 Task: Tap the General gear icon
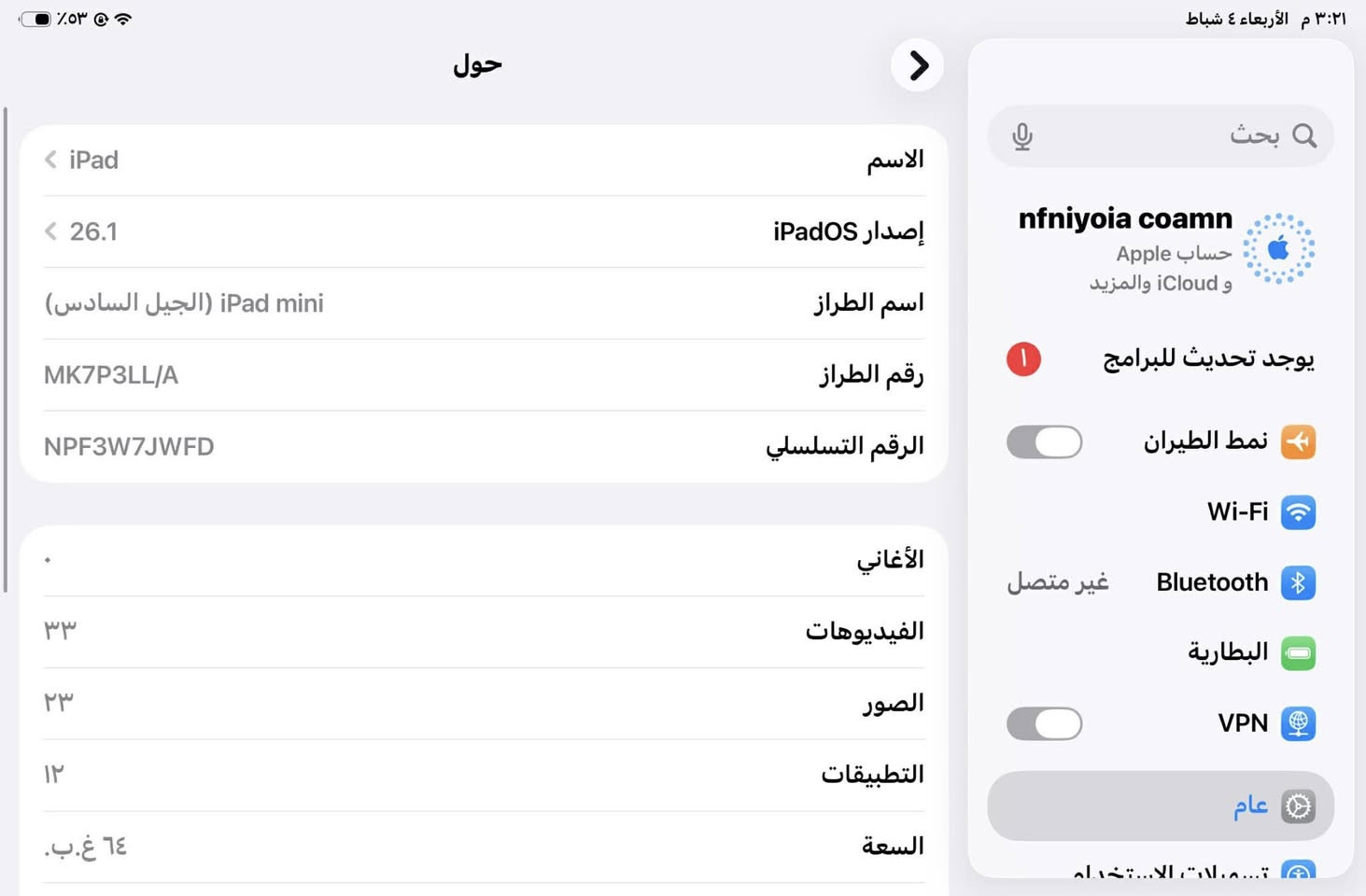(1298, 806)
